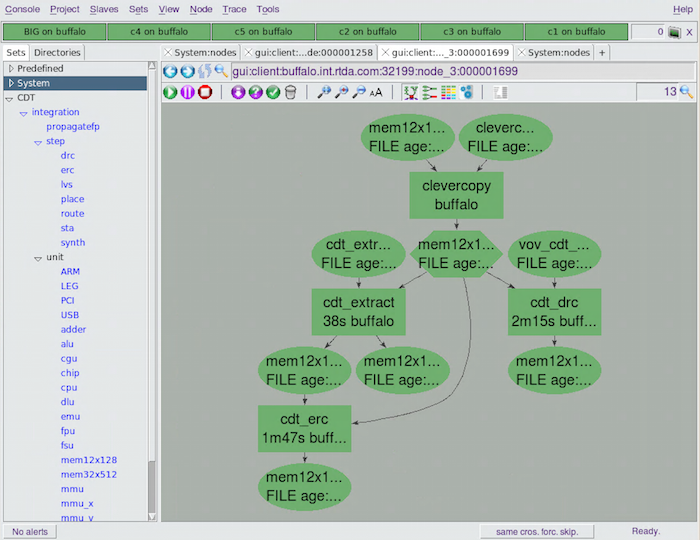Start jobs with the green play button

(x=170, y=92)
